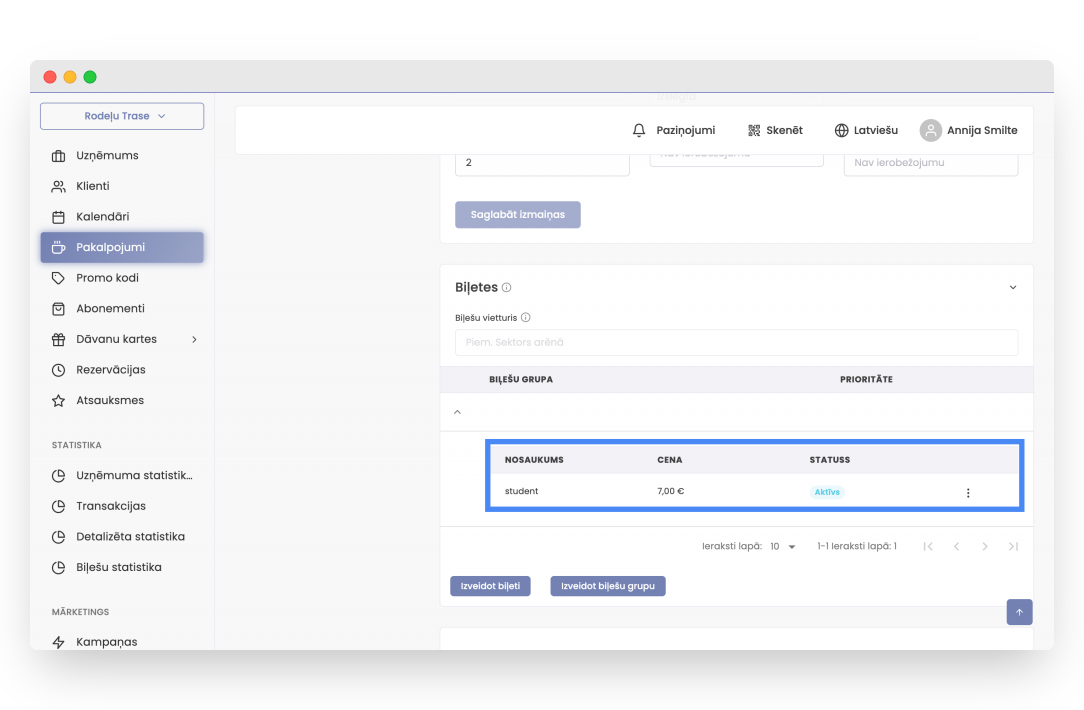Click the Paziņojumi bell icon
This screenshot has width=1084, height=710.
coord(639,130)
